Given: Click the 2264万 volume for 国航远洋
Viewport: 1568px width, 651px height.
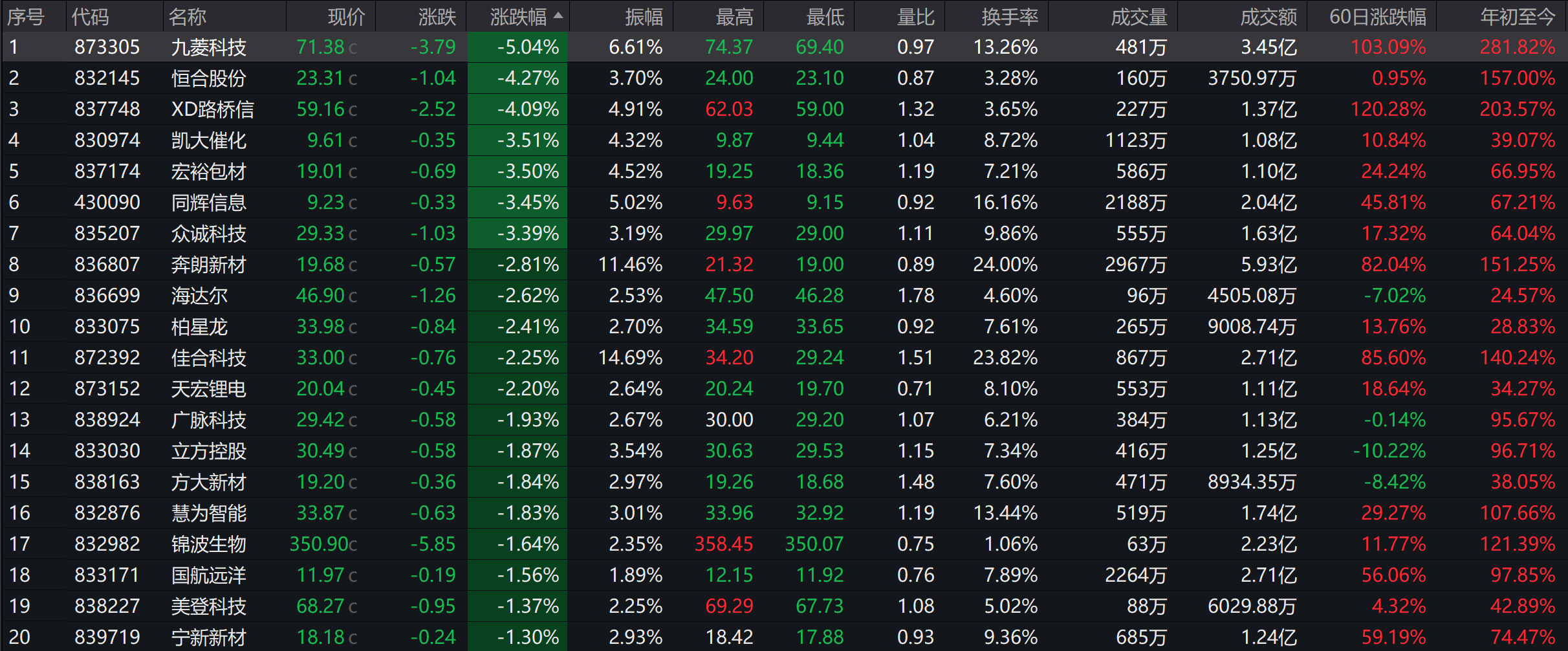Looking at the screenshot, I should tap(1136, 575).
